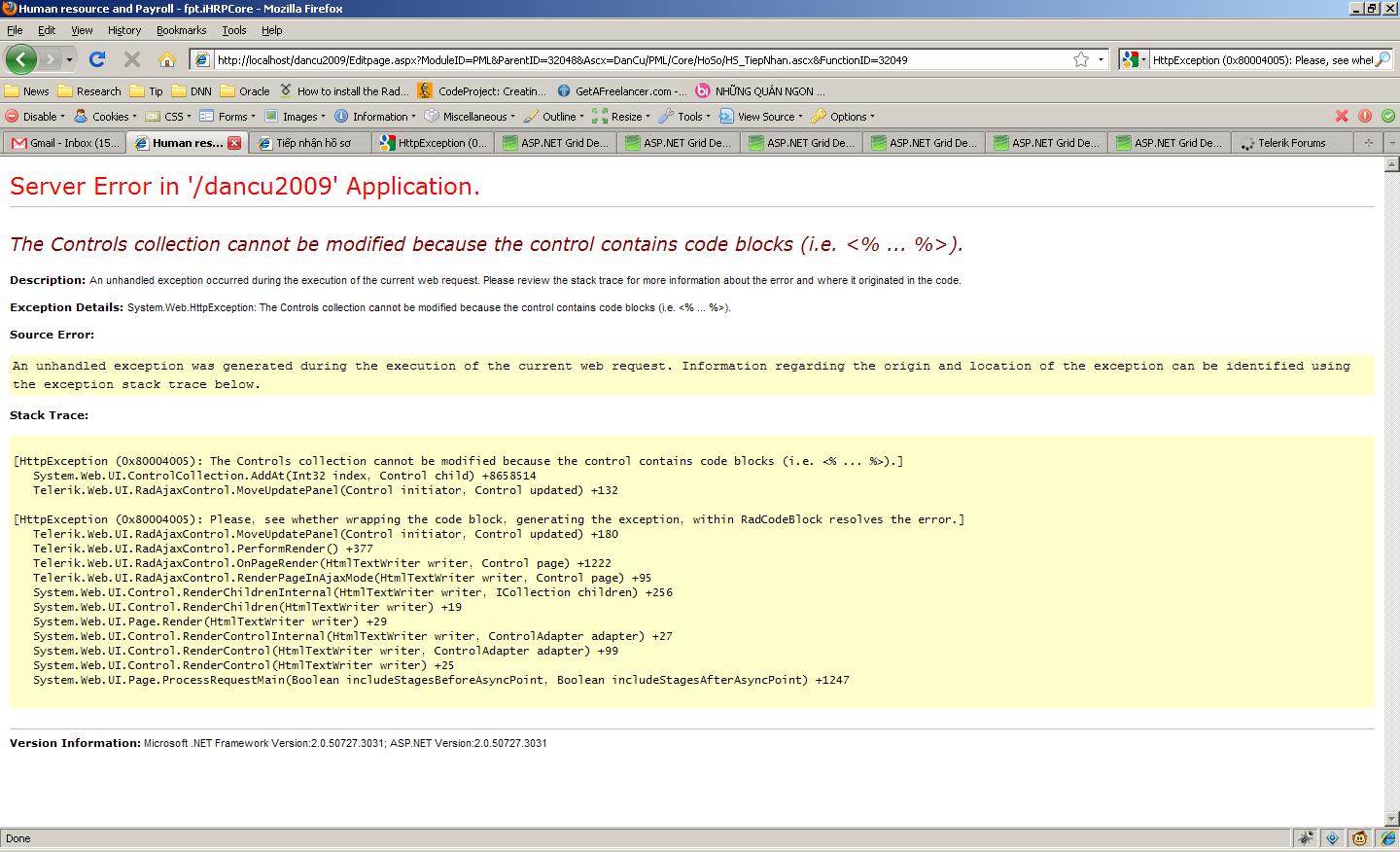Screen dimensions: 1400x852
Task: Click the Greasemonkey monkey icon
Action: coord(1359,838)
